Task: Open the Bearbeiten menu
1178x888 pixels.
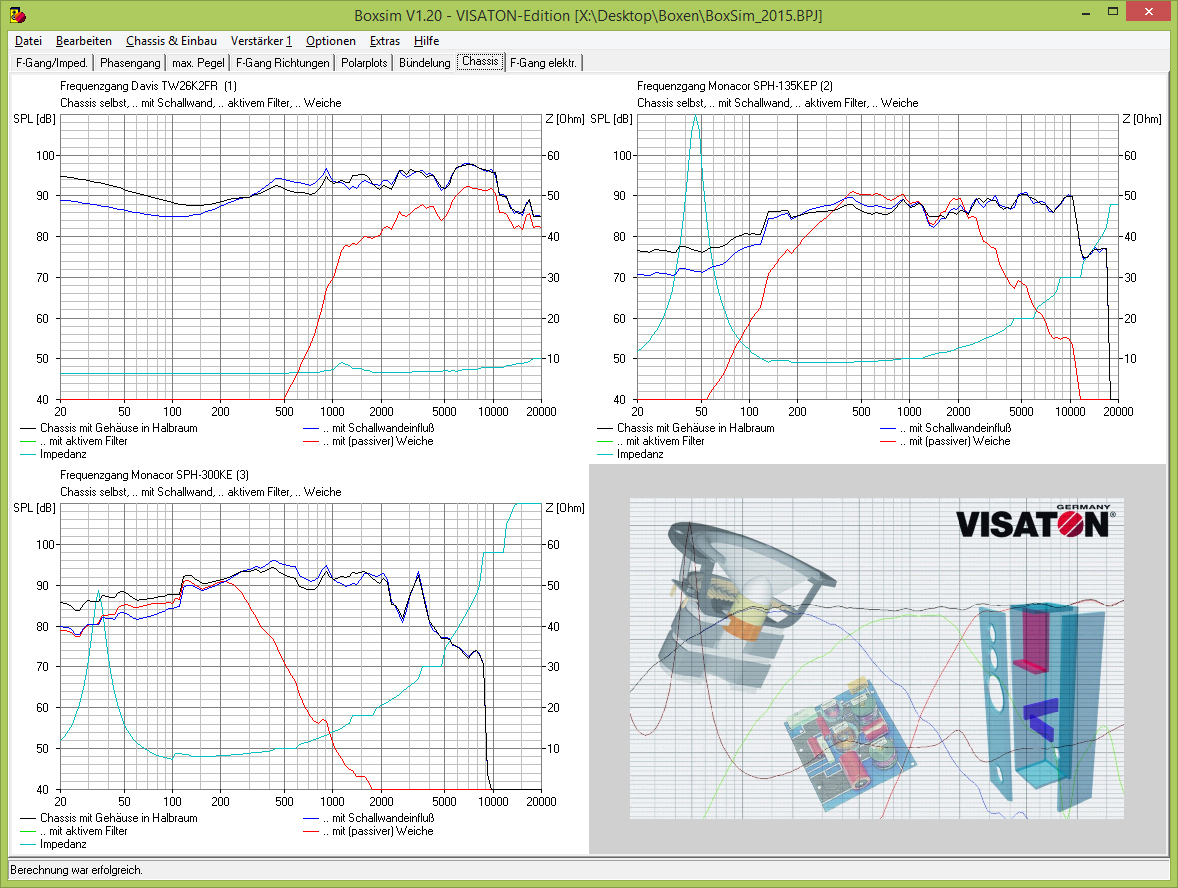Action: click(x=84, y=41)
